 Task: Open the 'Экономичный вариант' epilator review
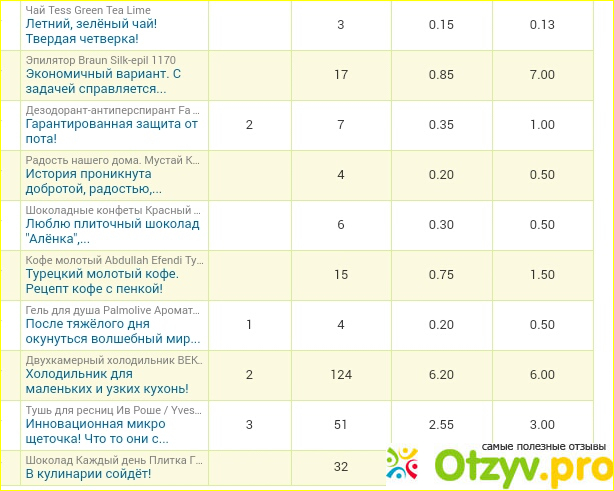(103, 81)
